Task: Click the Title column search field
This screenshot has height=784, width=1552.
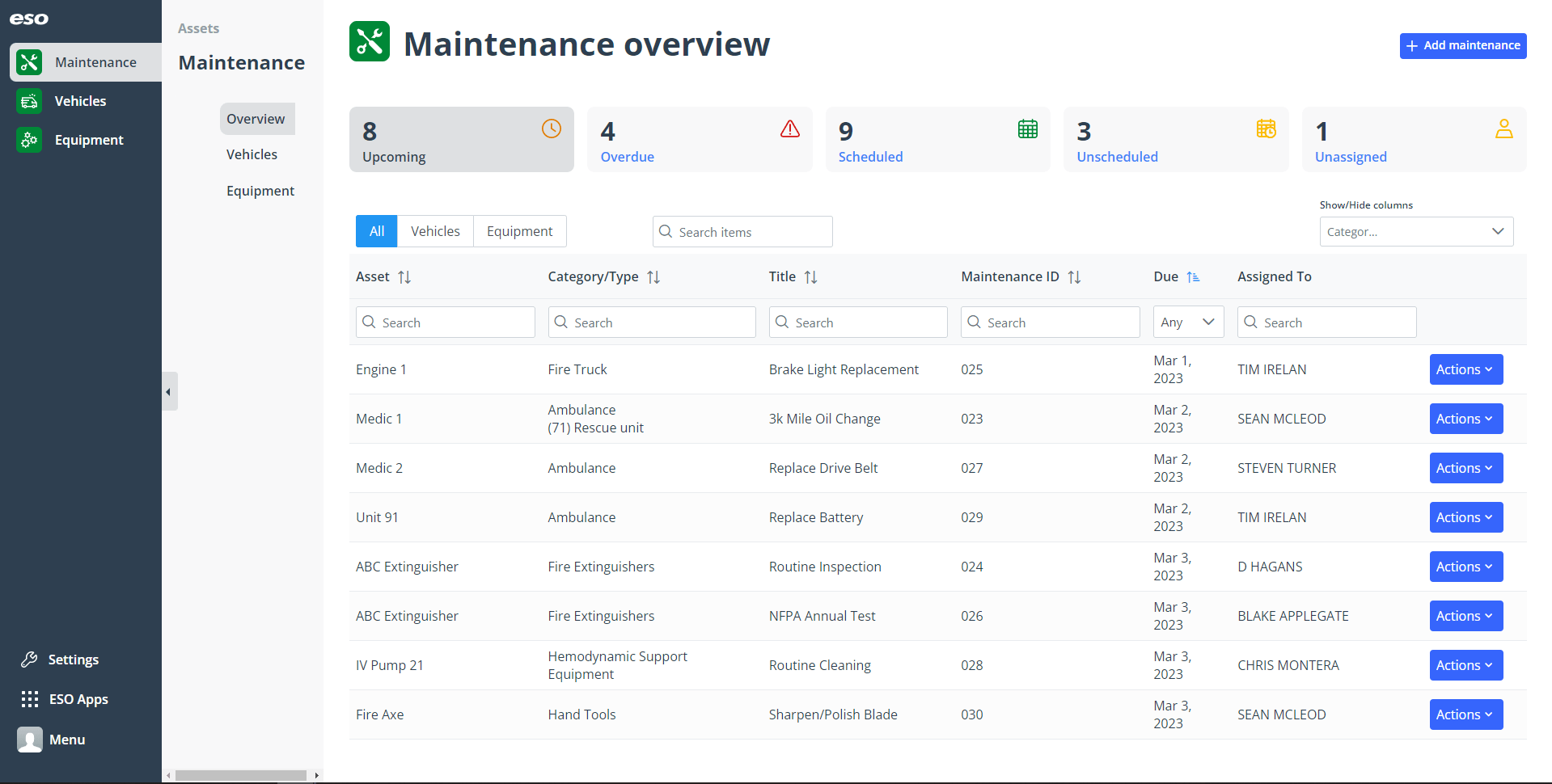Action: pyautogui.click(x=858, y=322)
